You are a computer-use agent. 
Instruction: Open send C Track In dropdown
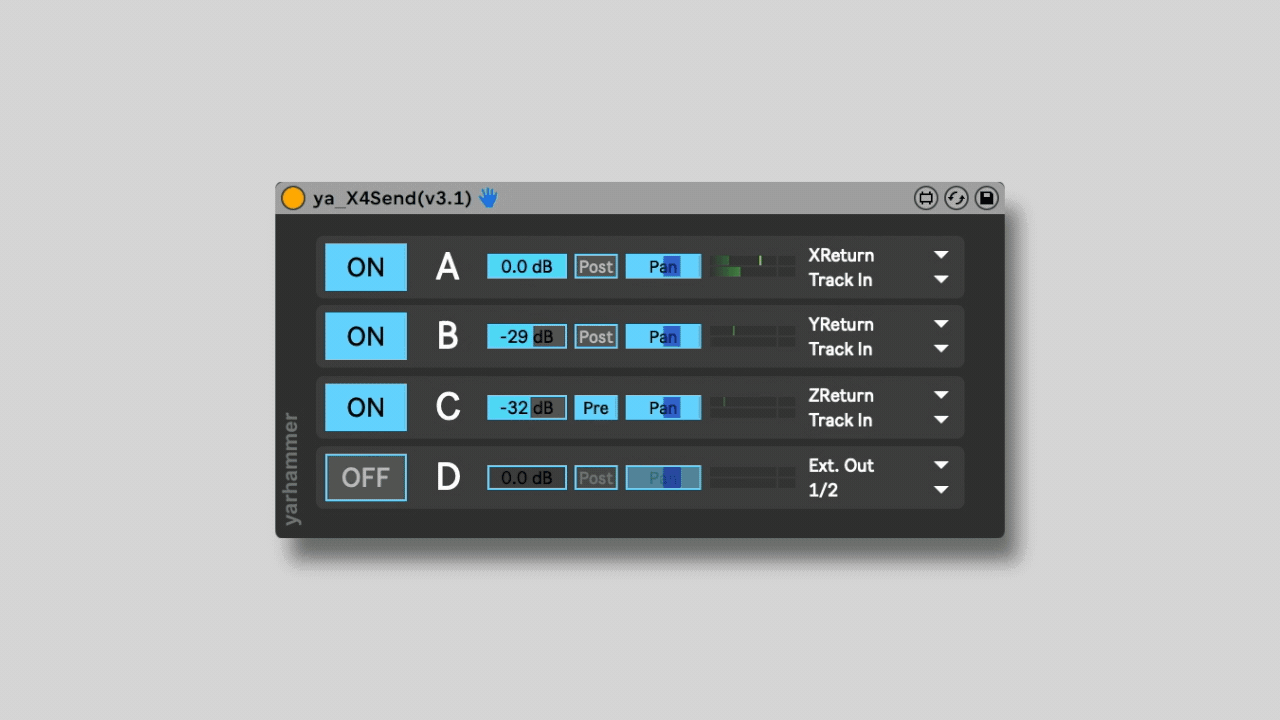[879, 420]
